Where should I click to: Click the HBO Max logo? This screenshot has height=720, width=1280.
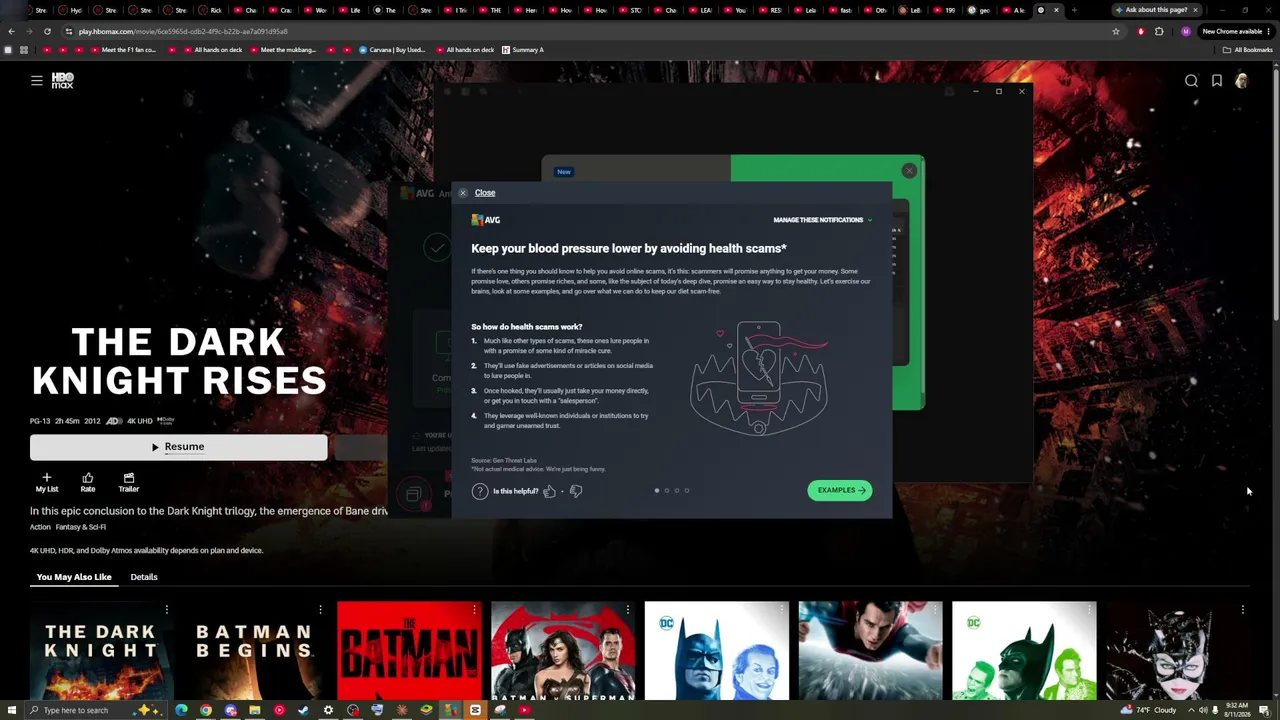coord(62,81)
